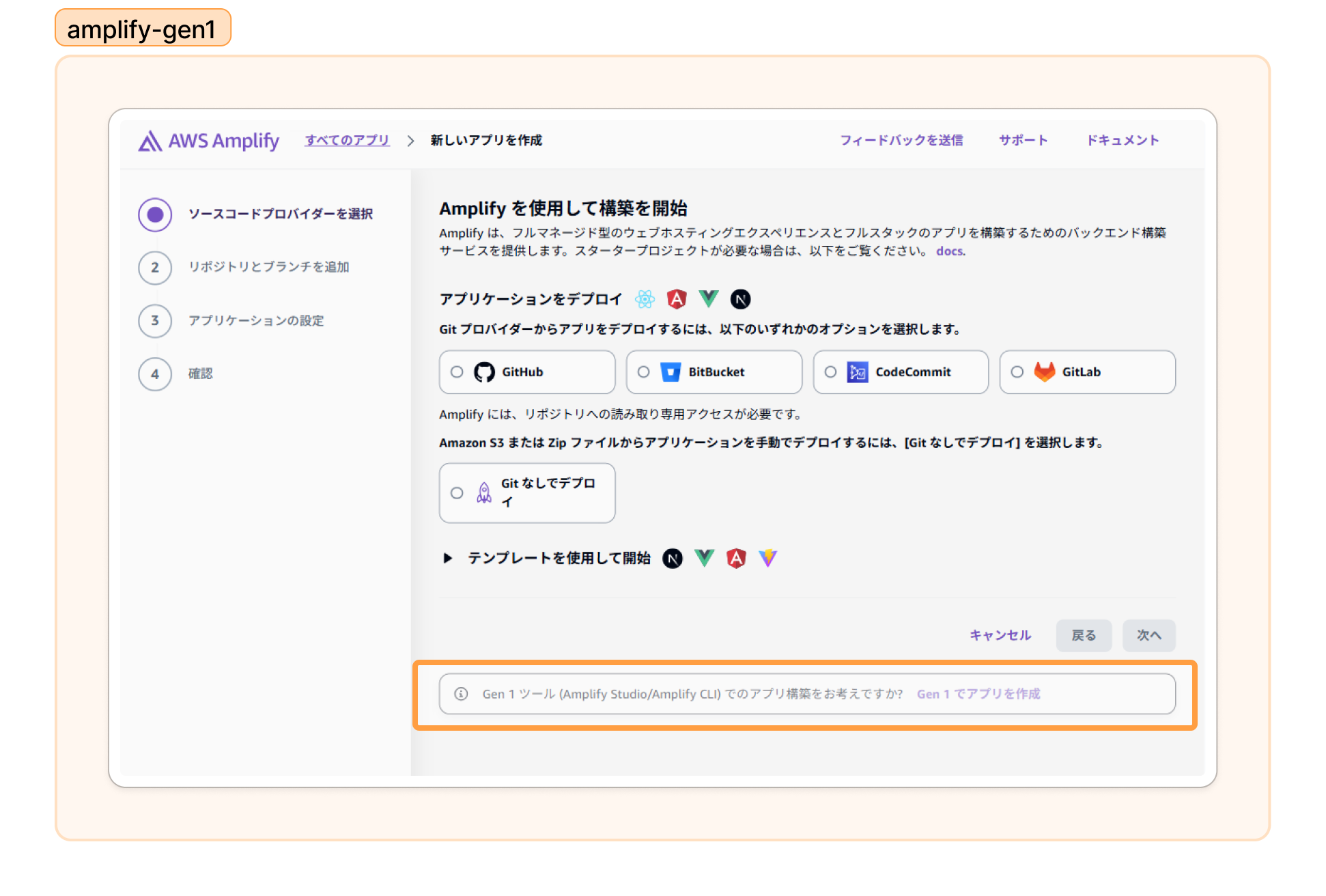This screenshot has height=896, width=1326.
Task: Open the サポート link
Action: coord(1023,141)
